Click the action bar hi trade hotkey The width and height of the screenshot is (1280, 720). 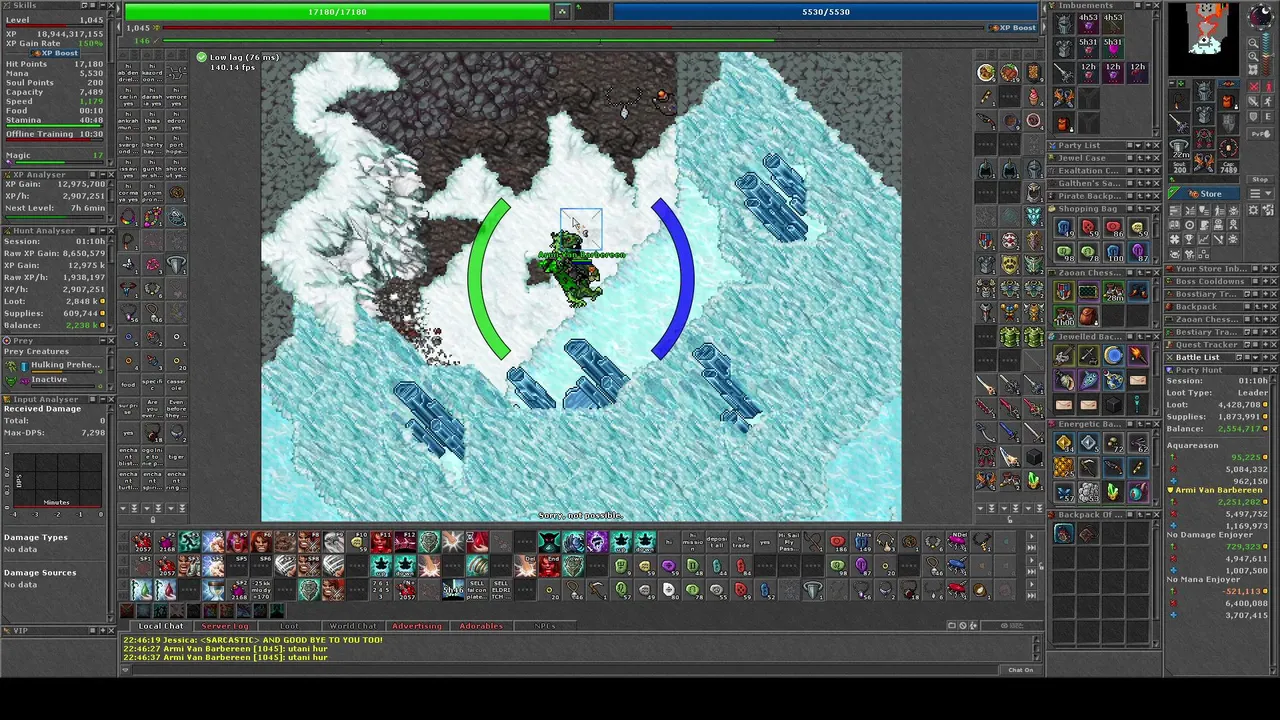741,542
